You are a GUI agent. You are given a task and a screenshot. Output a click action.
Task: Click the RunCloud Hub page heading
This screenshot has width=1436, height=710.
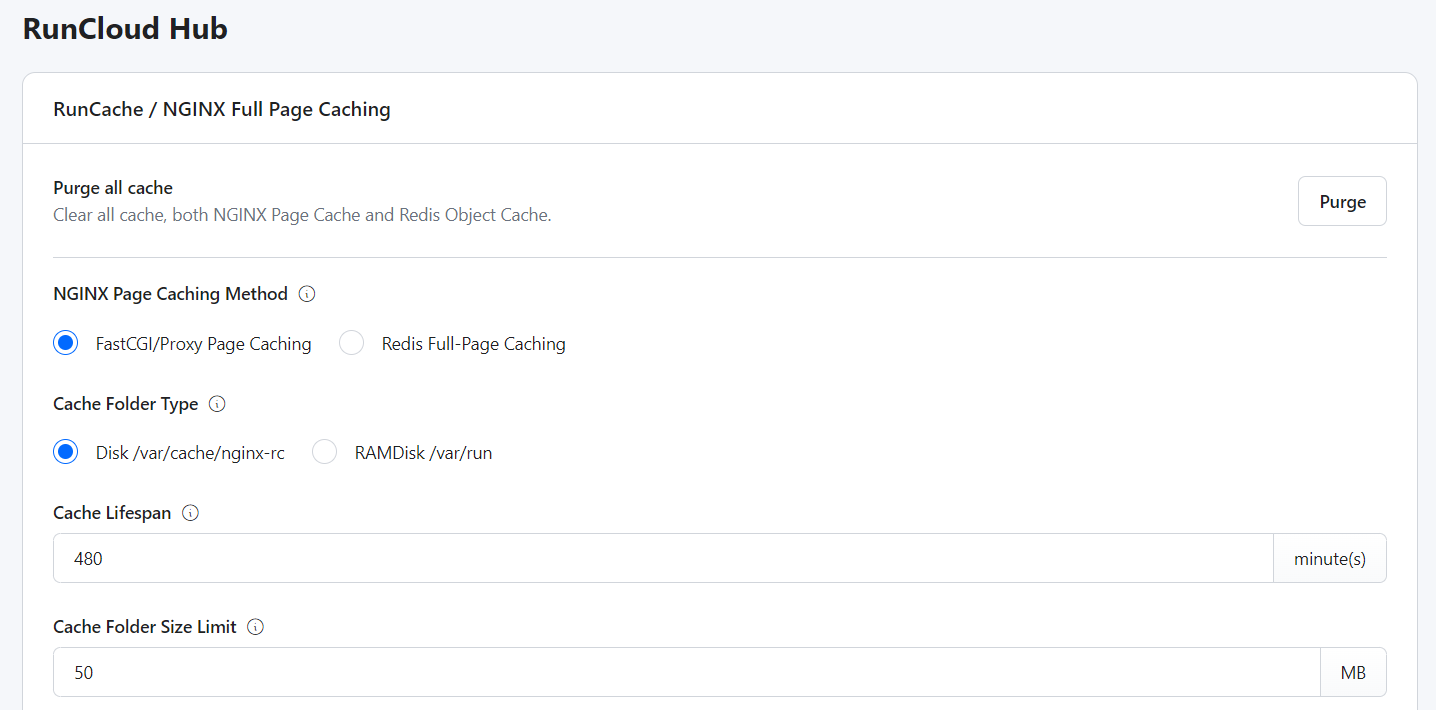tap(125, 29)
